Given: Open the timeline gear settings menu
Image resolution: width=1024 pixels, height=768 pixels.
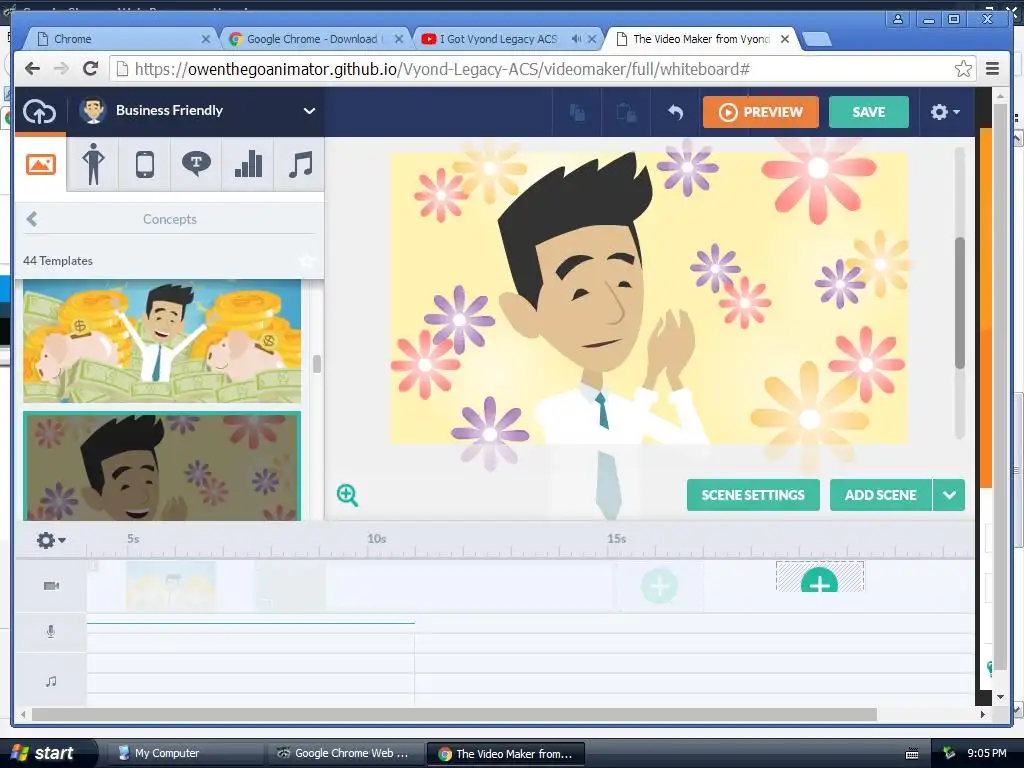Looking at the screenshot, I should tap(51, 540).
